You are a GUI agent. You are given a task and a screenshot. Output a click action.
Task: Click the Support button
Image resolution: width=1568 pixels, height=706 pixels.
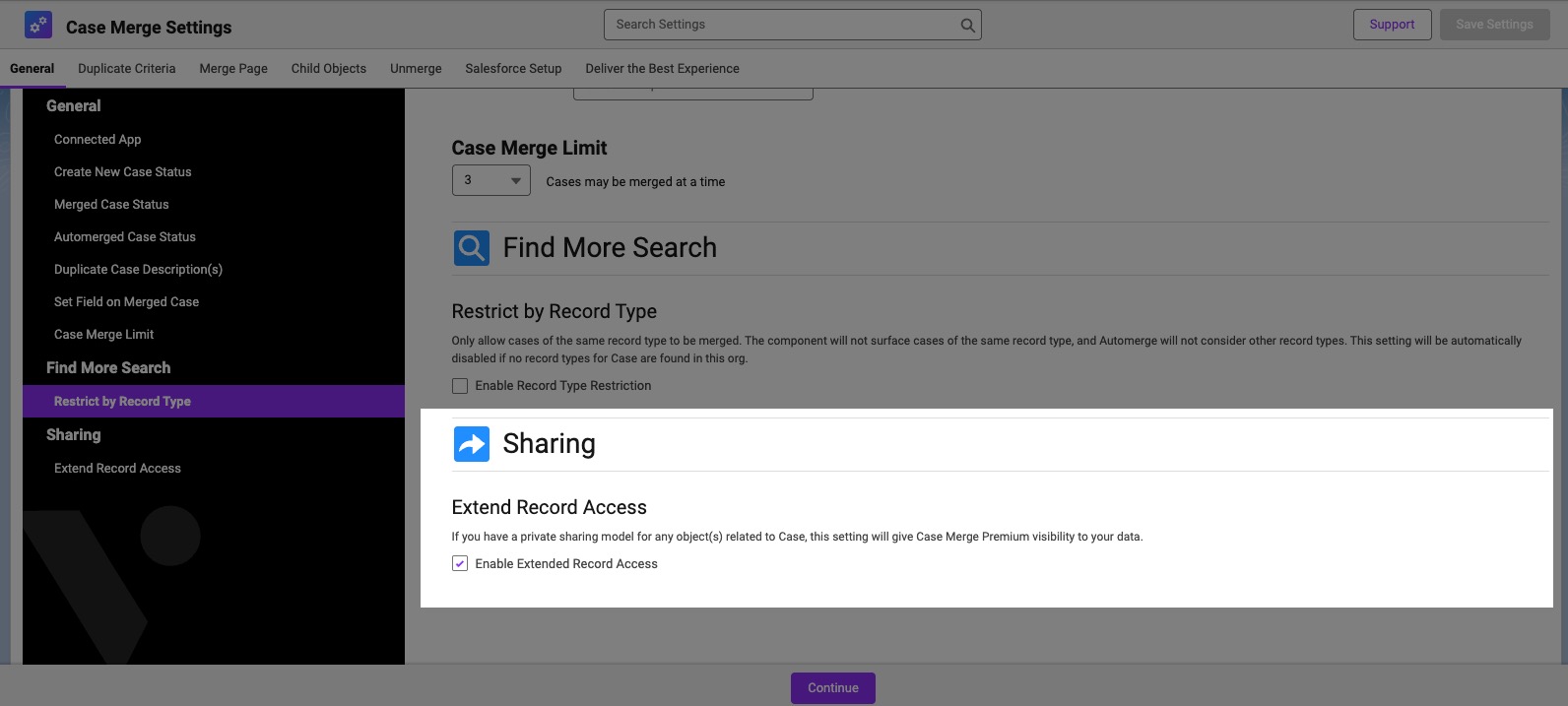(1392, 25)
